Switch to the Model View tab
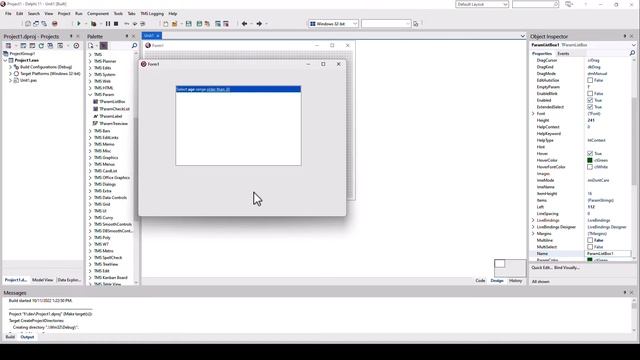 42,280
